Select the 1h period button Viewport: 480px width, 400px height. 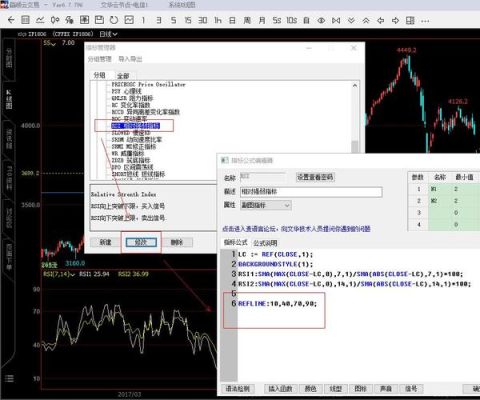[x=218, y=20]
